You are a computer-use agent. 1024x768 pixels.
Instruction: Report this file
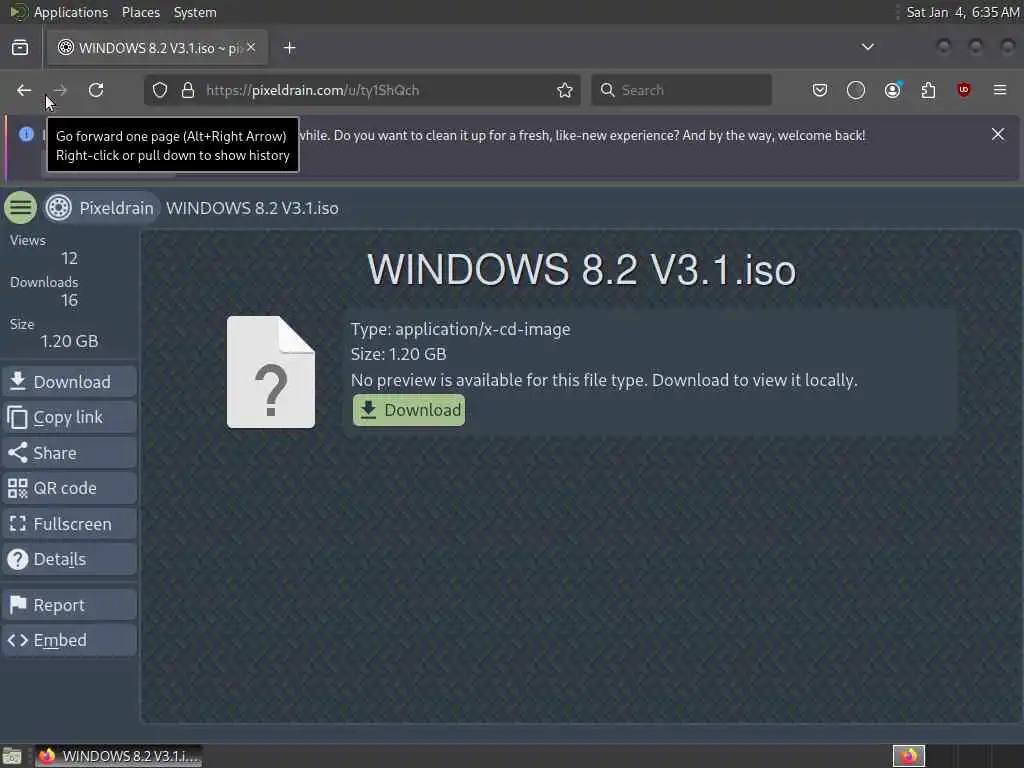69,605
